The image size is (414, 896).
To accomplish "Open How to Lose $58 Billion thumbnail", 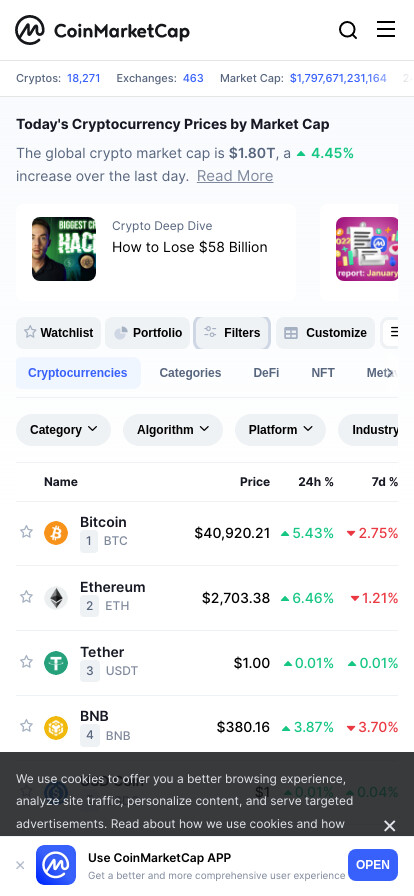I will click(64, 249).
